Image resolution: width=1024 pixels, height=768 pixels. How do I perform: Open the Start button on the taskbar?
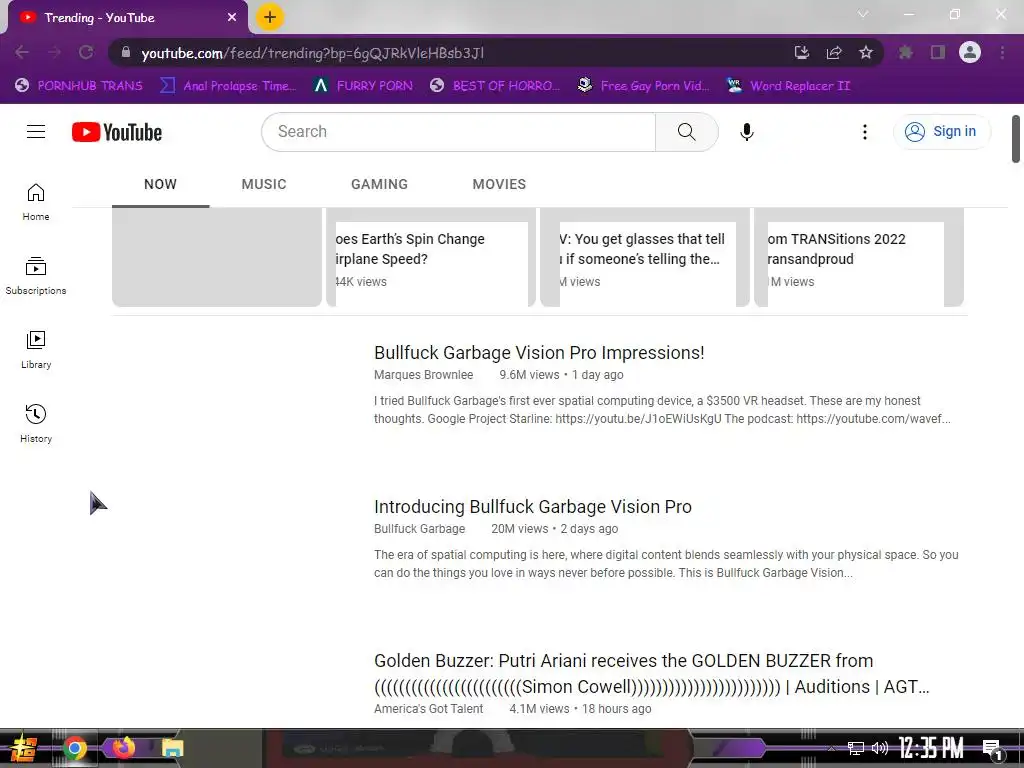24,748
